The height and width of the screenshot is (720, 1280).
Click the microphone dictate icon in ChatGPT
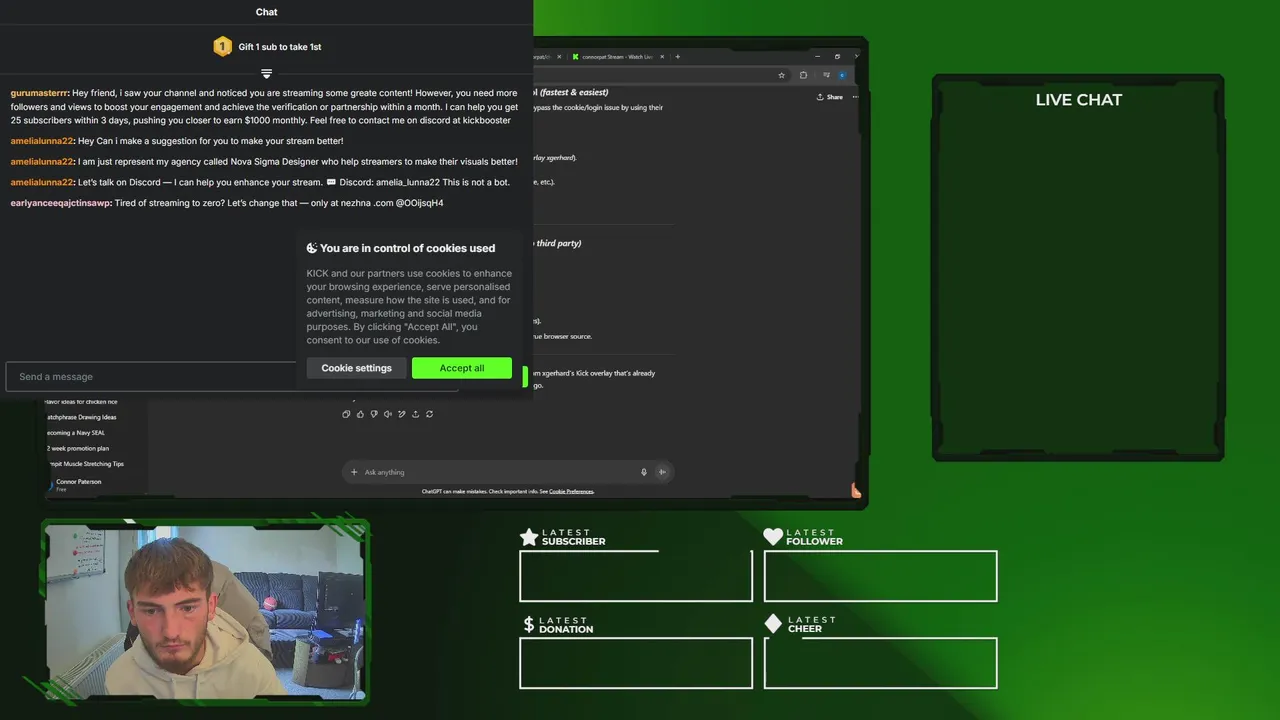click(644, 472)
